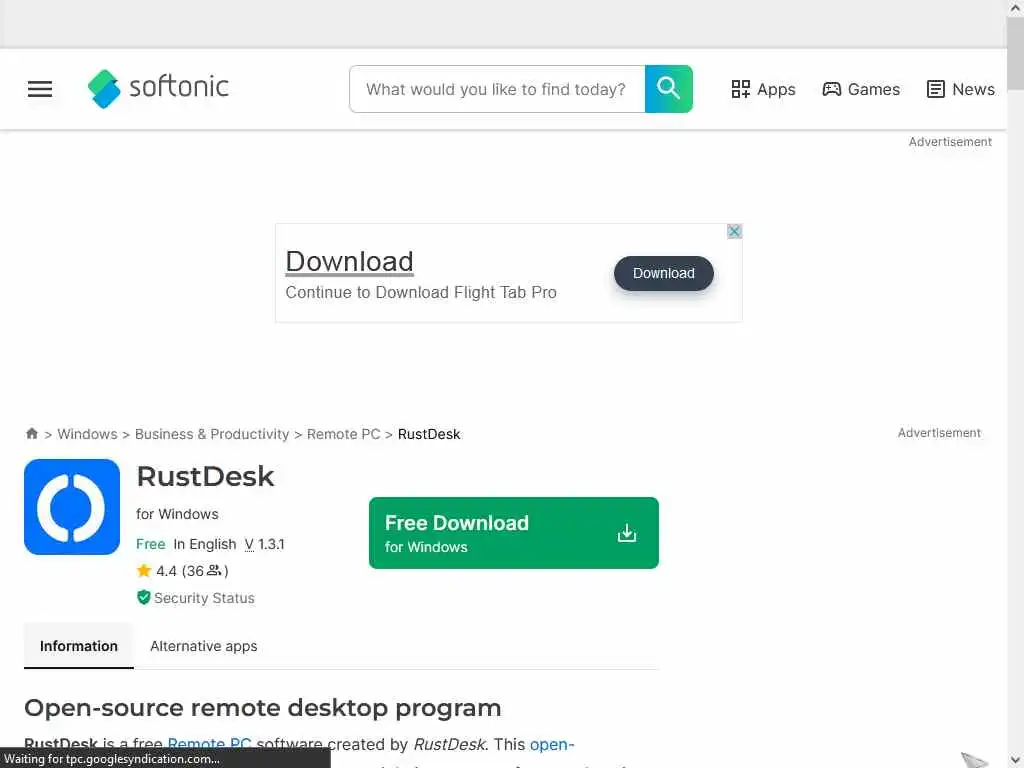Click the News page icon

coord(935,89)
